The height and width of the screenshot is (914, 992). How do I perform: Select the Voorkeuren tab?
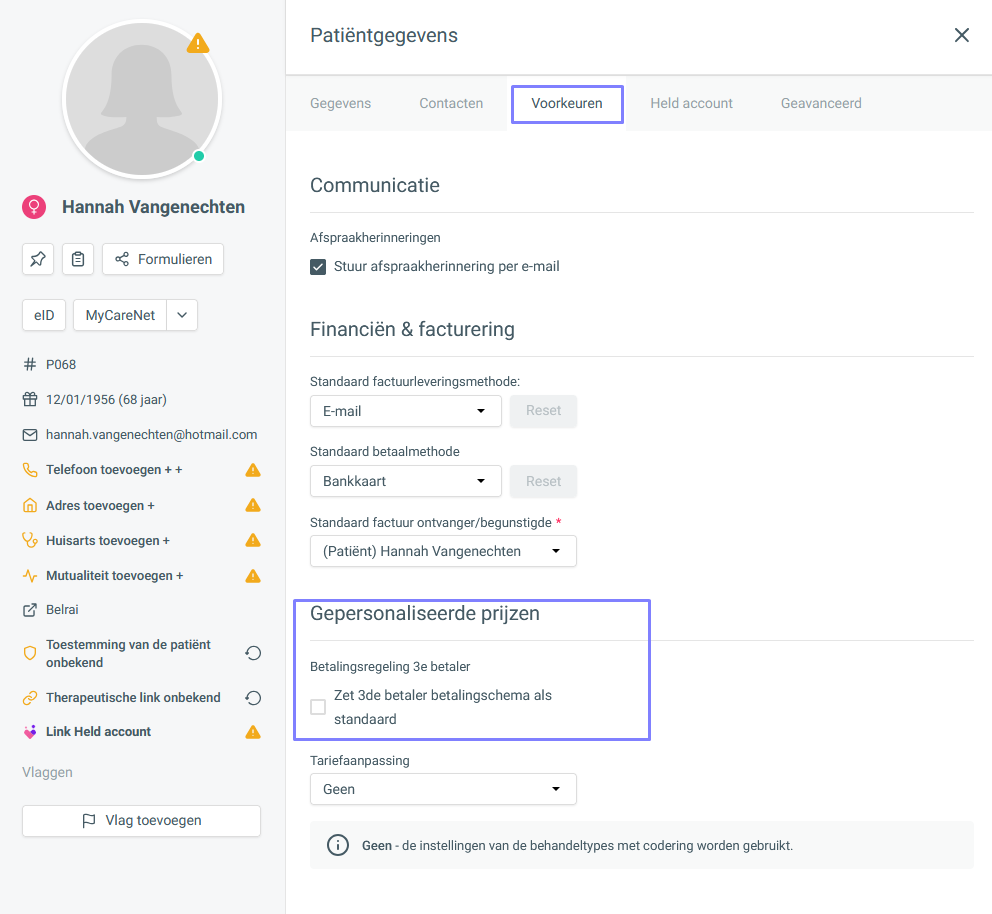[567, 103]
